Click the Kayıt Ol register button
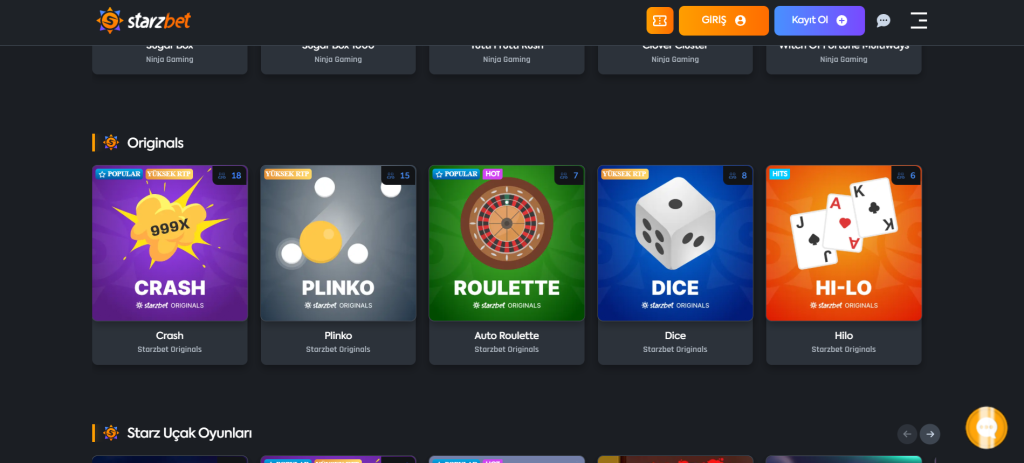1024x463 pixels. pos(820,21)
